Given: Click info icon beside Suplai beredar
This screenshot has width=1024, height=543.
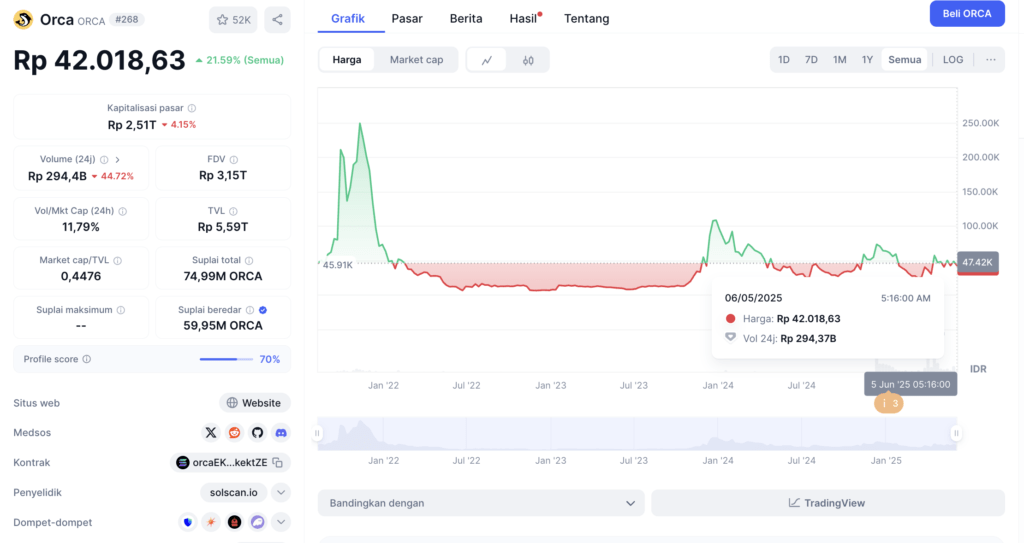Looking at the screenshot, I should point(249,310).
